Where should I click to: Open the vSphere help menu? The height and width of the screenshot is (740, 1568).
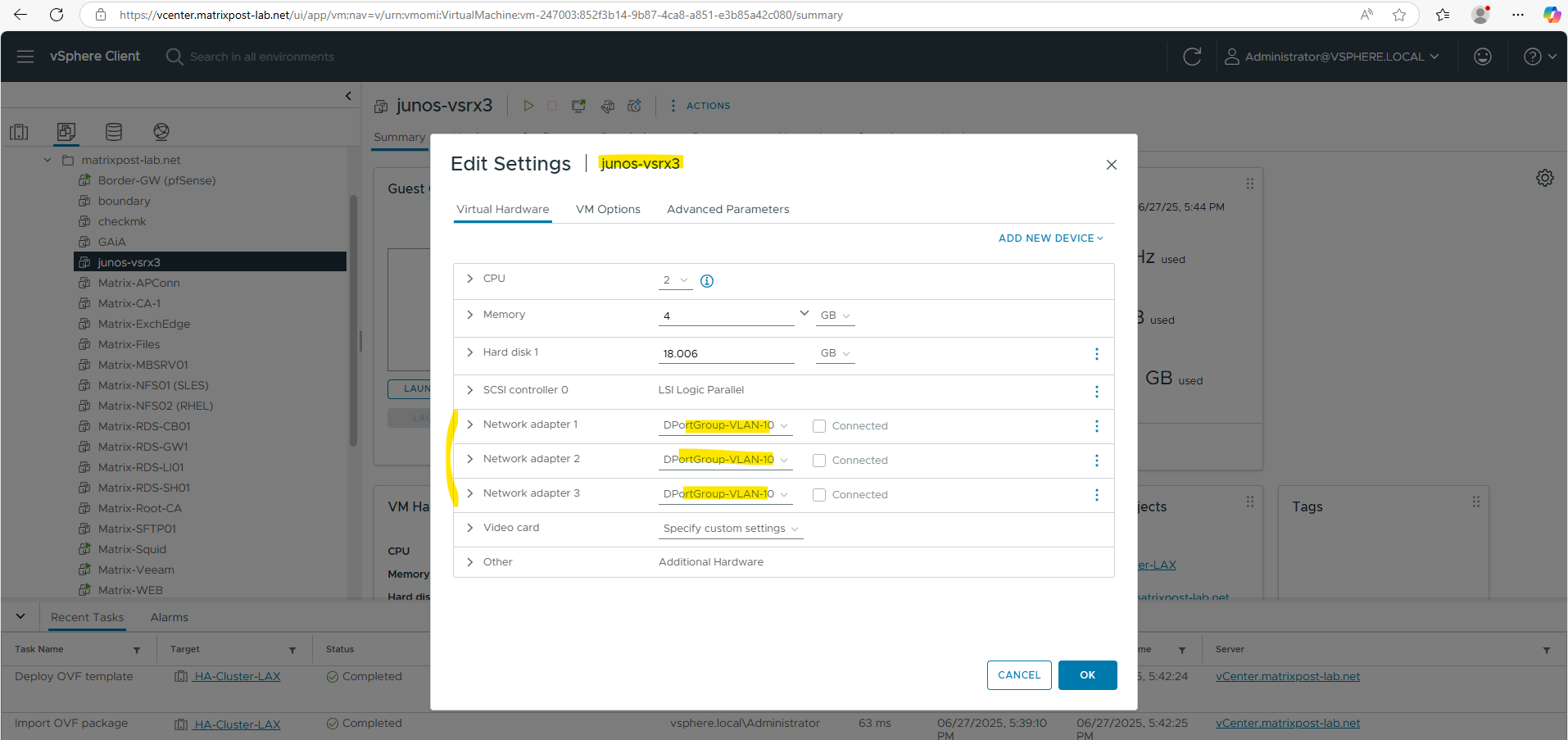click(1540, 57)
